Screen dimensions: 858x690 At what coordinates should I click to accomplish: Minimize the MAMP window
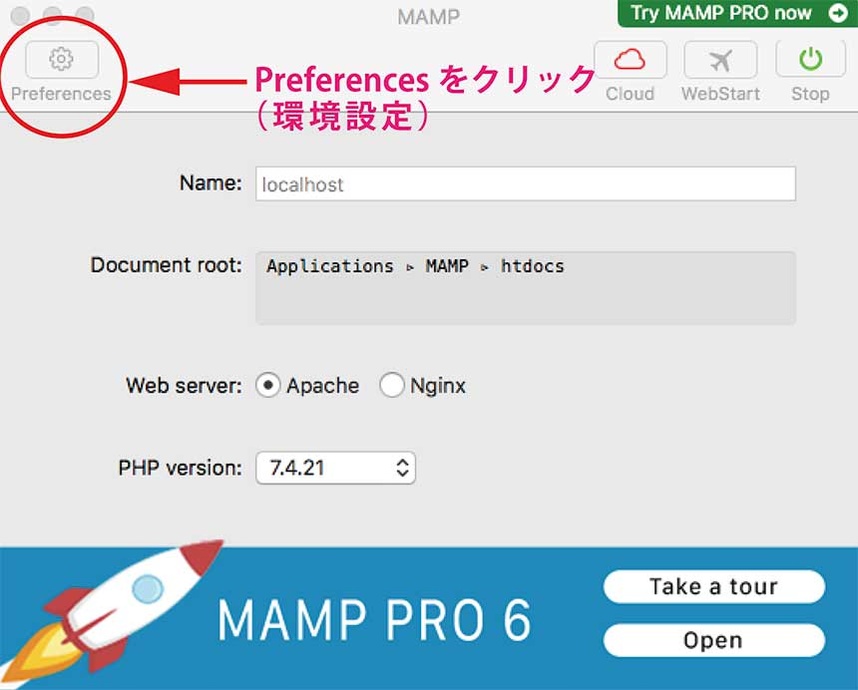pos(52,16)
